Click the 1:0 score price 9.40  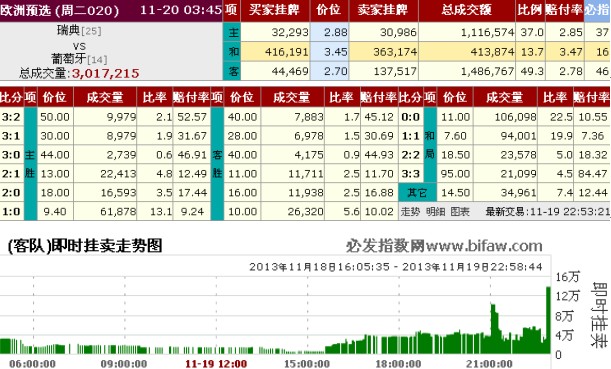(55, 212)
